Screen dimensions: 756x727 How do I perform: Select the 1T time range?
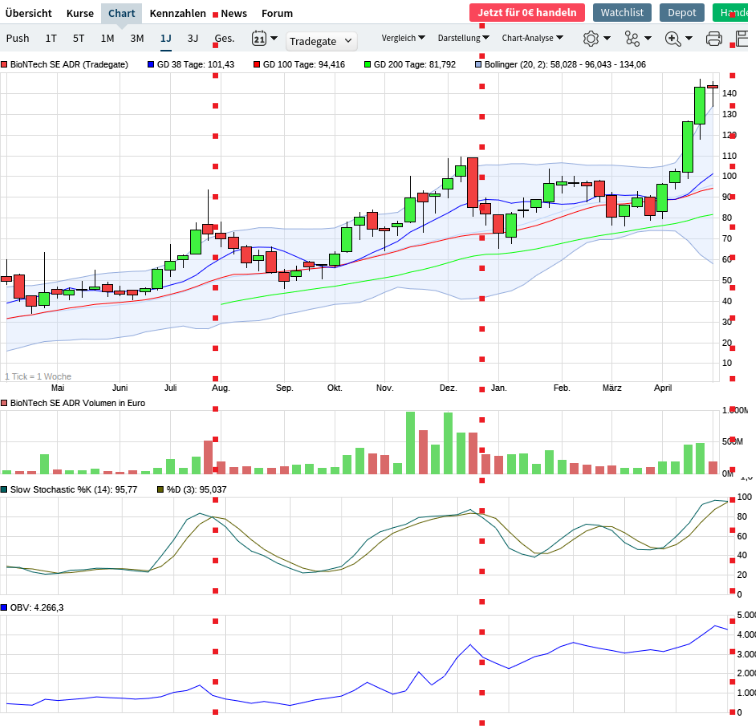tap(51, 38)
